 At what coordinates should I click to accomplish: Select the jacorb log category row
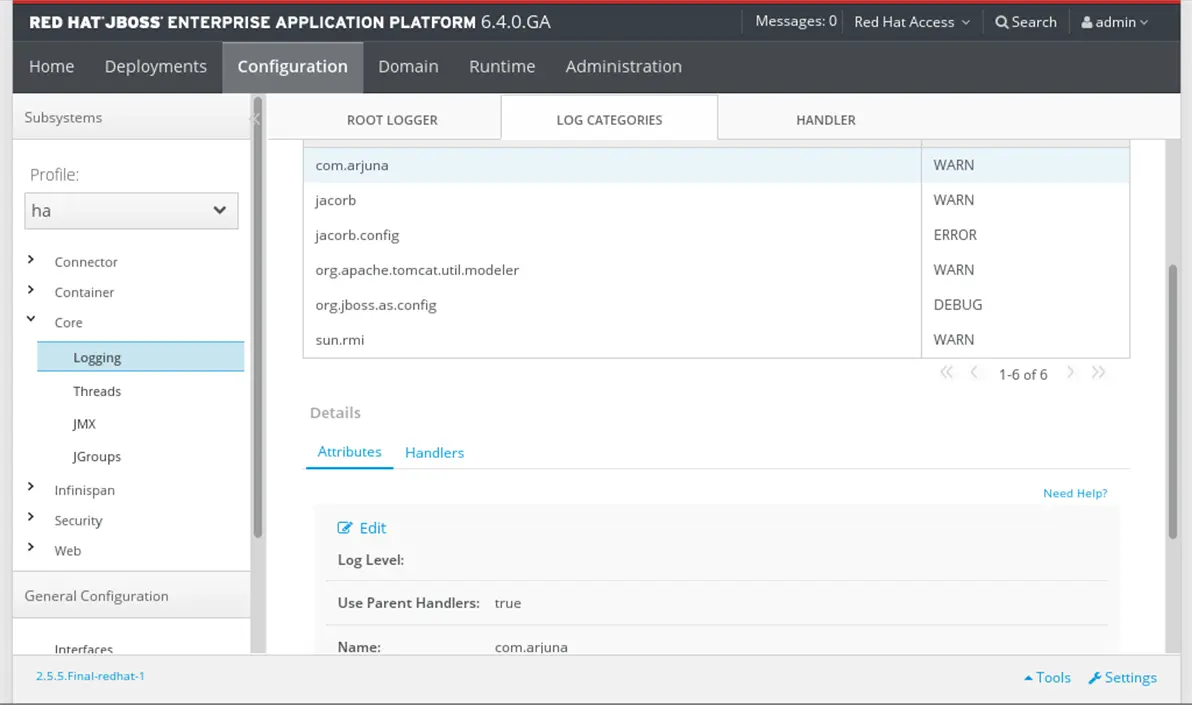(716, 200)
